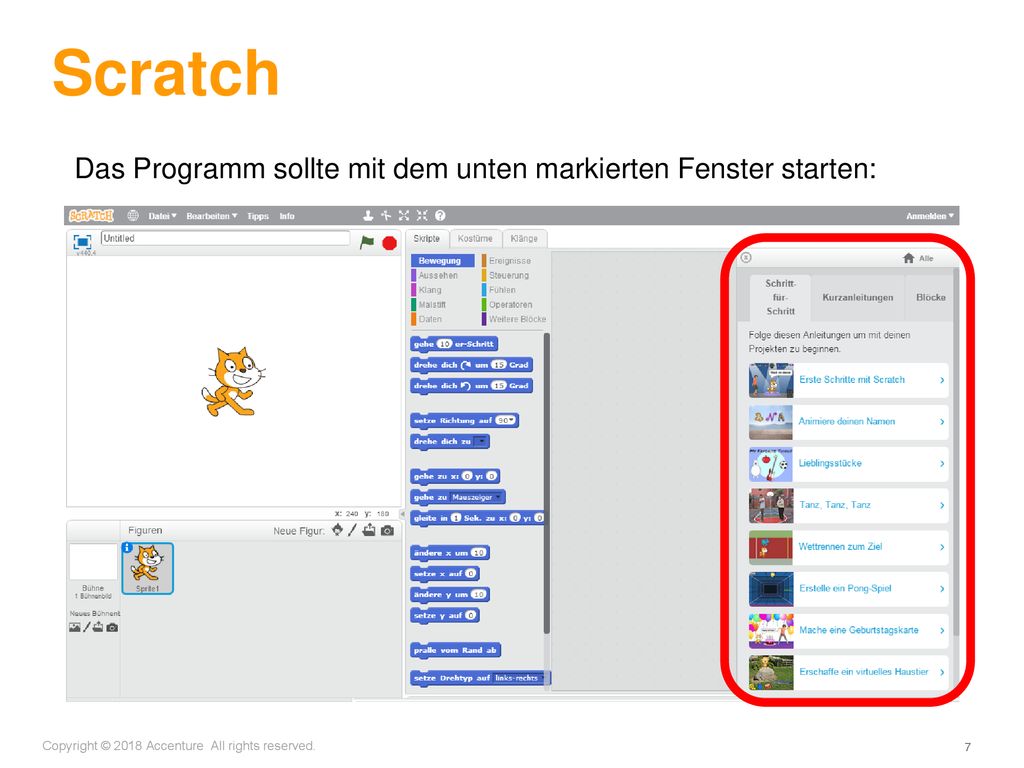Image resolution: width=1024 pixels, height=768 pixels.
Task: Click Alle link in tips panel
Action: [x=926, y=259]
